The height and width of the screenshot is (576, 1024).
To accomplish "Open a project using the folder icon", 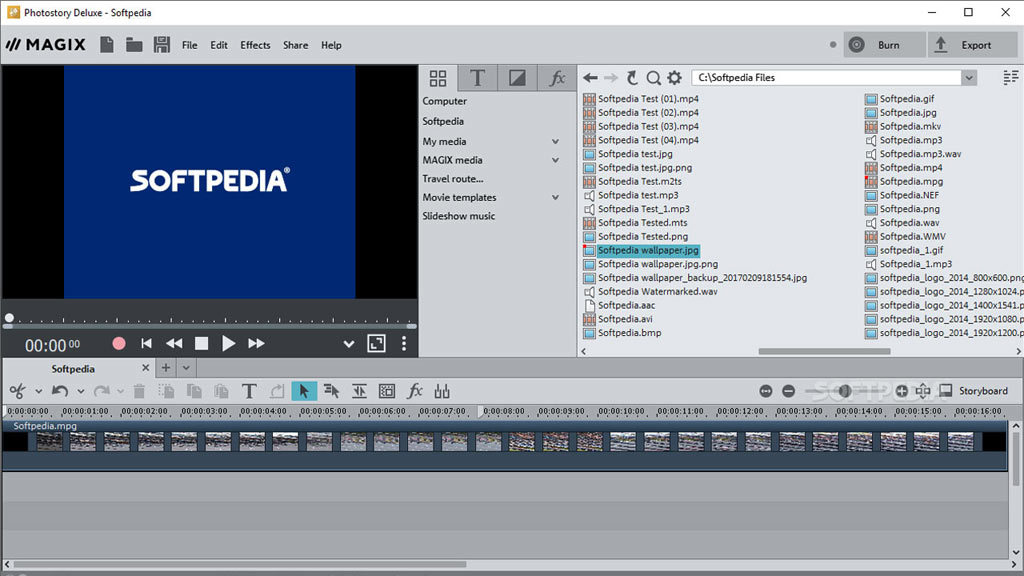I will tap(134, 44).
